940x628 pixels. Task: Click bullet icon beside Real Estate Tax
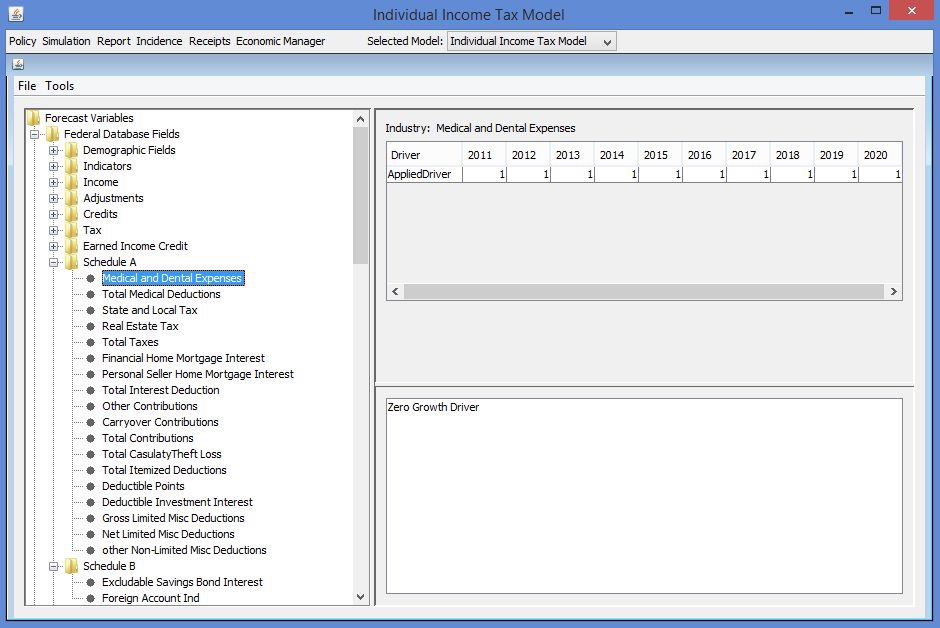pyautogui.click(x=91, y=326)
